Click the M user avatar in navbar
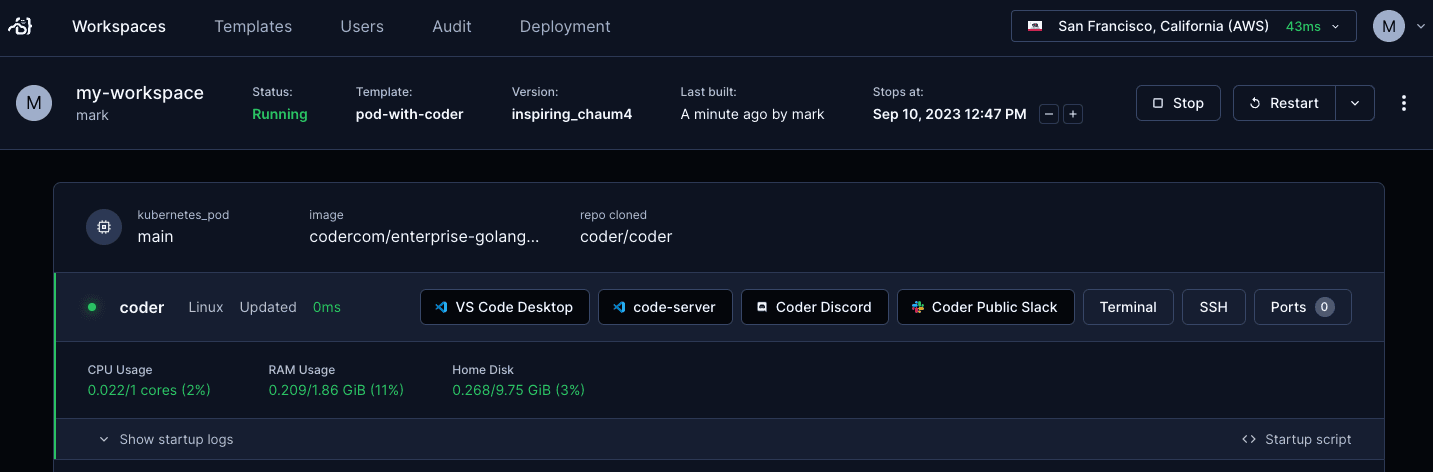Screen dimensions: 1433x472 (1388, 26)
